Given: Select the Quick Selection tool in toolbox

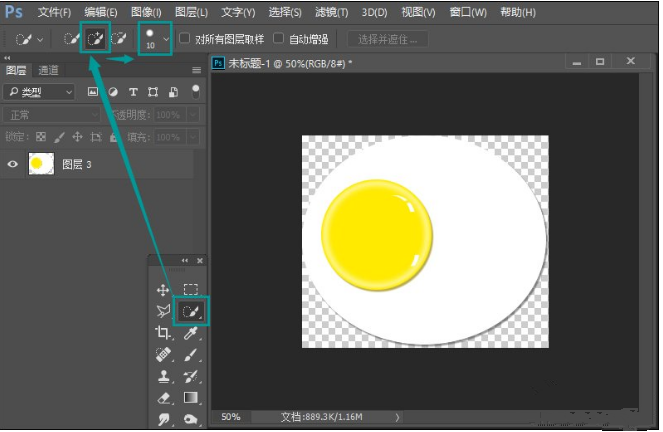Looking at the screenshot, I should coord(190,311).
